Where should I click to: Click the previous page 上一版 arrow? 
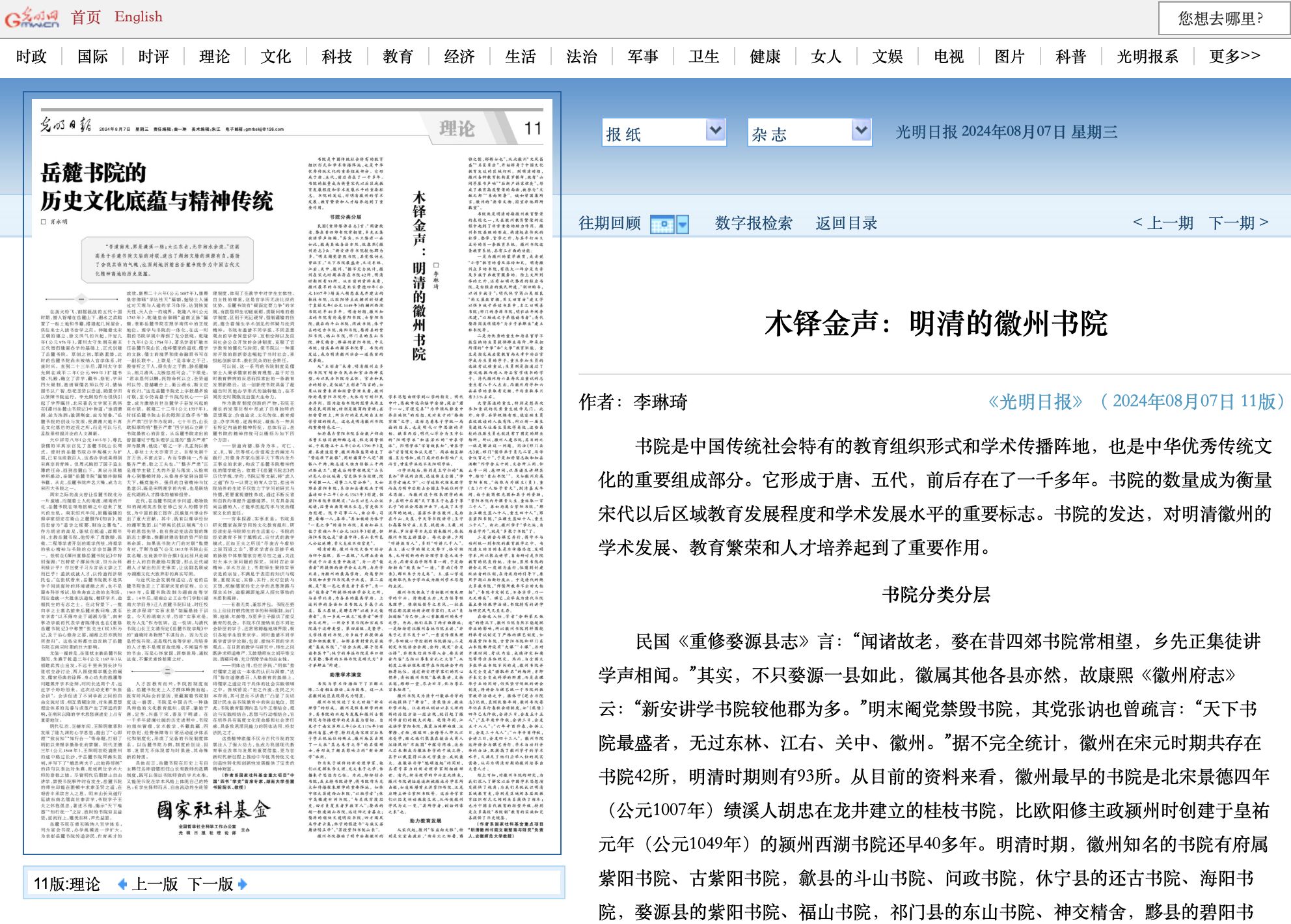(x=122, y=884)
